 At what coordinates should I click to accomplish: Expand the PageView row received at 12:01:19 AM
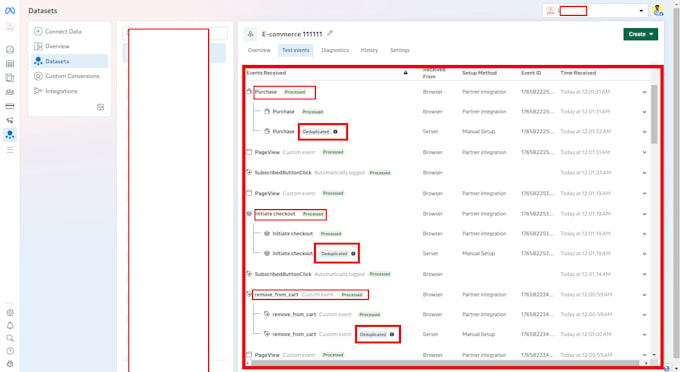[x=644, y=193]
